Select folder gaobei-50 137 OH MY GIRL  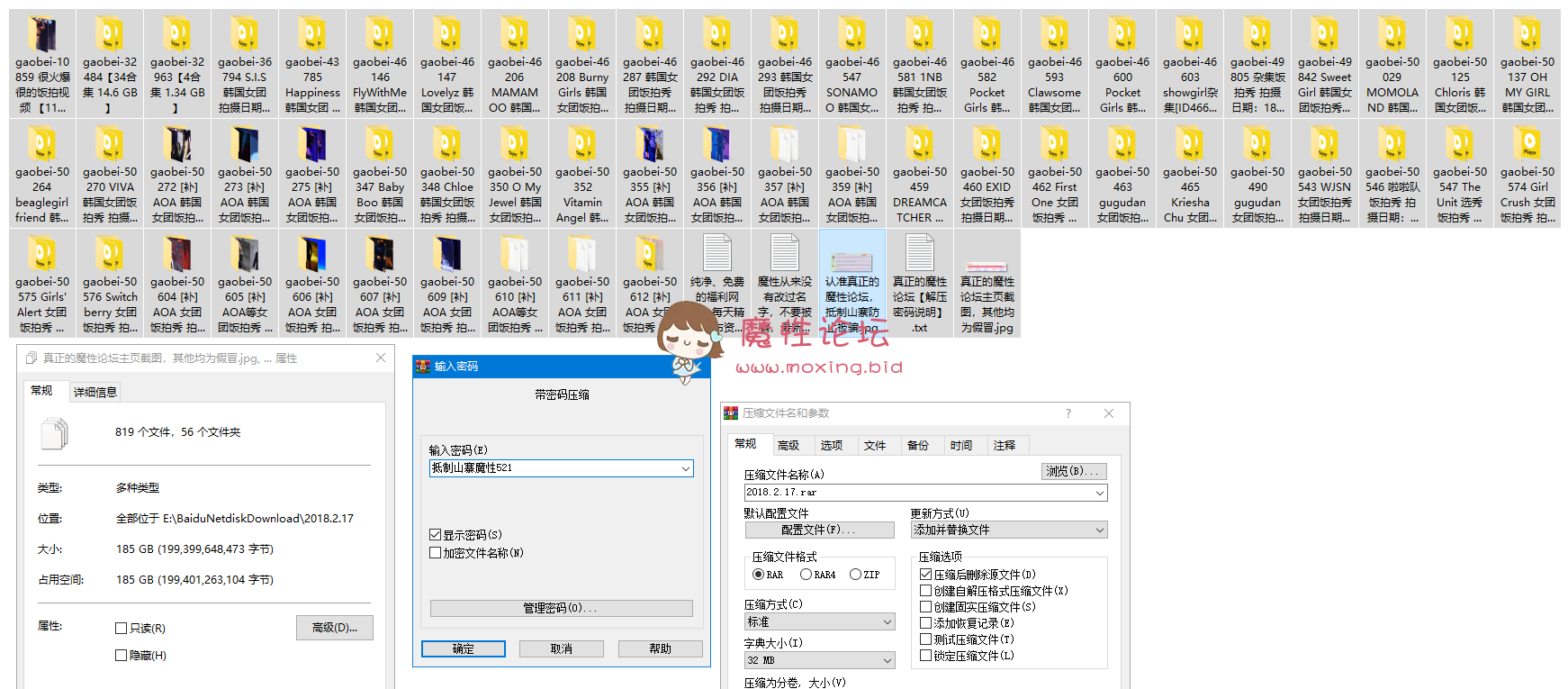tap(1527, 64)
